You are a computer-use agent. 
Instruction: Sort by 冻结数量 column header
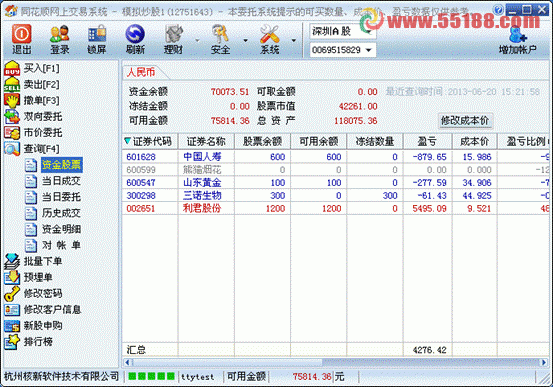[x=375, y=141]
